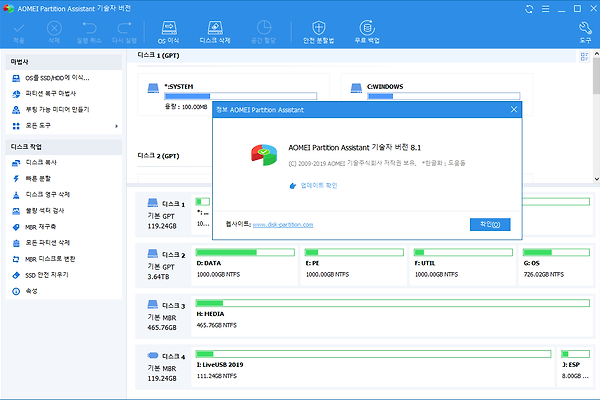
Task: Close the AOMEI info dialog
Action: pyautogui.click(x=514, y=108)
